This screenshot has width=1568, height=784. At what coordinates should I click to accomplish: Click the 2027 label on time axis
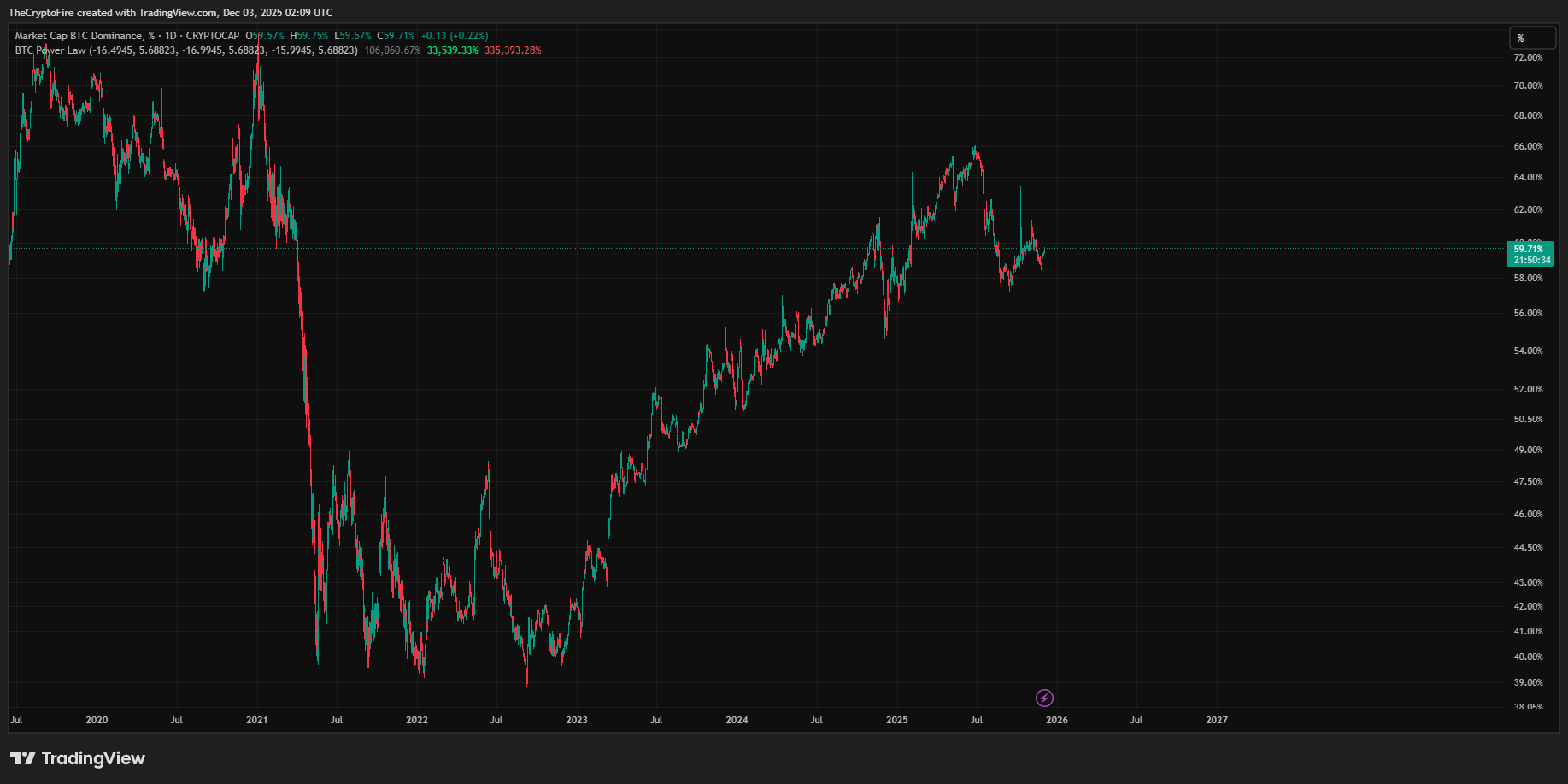[1217, 720]
